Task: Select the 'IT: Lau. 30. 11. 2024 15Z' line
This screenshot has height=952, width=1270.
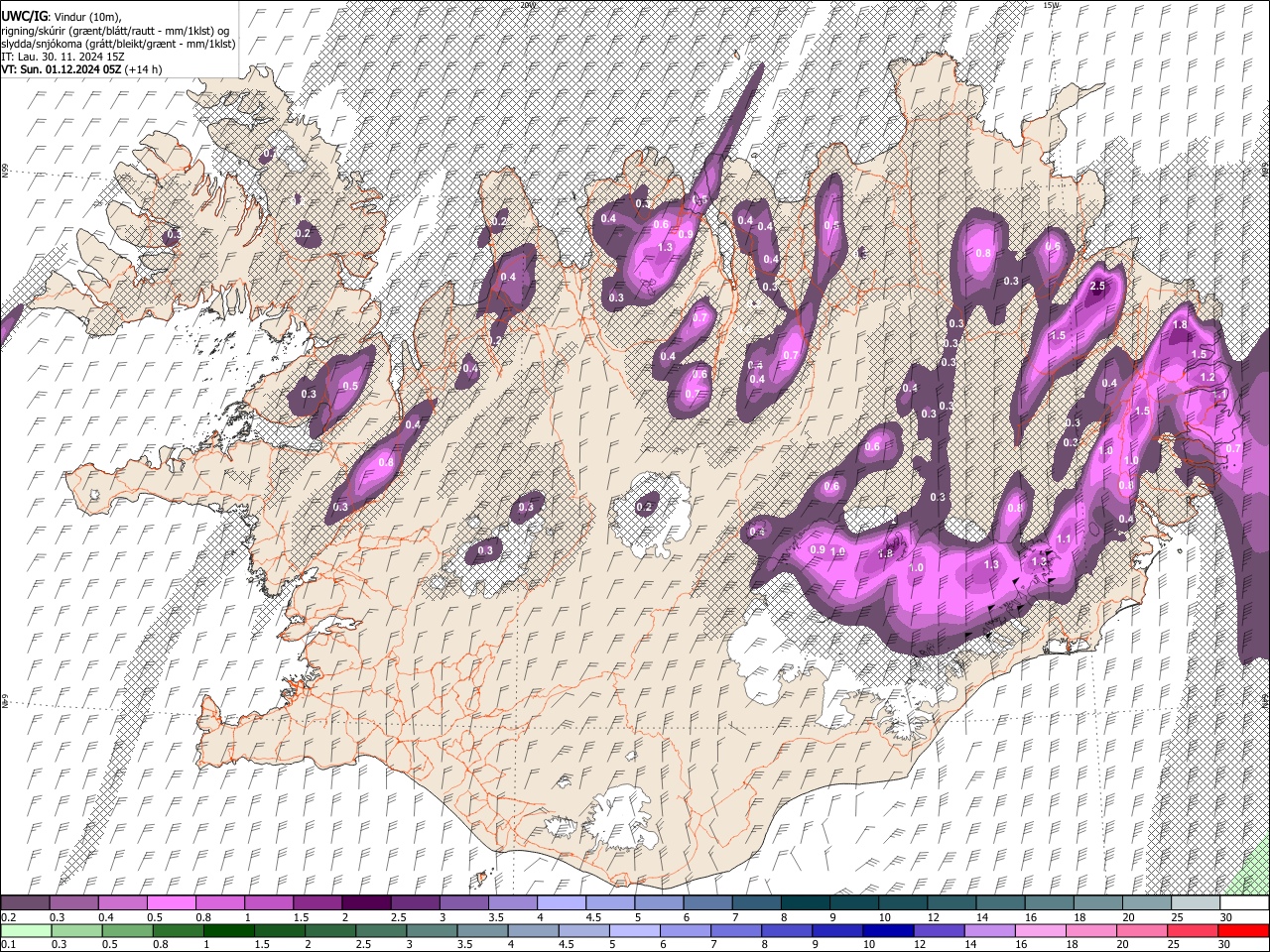Action: click(x=63, y=57)
